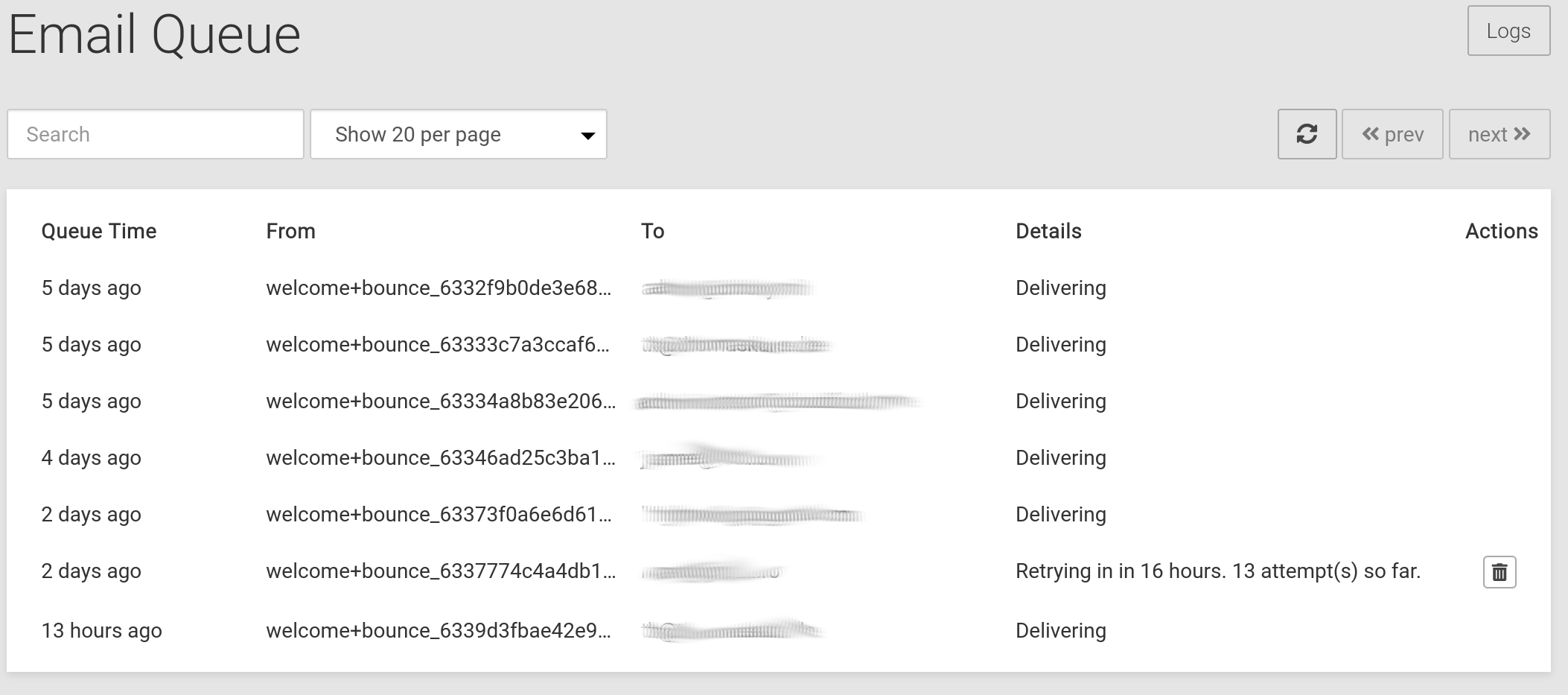Open the Logs page
Viewport: 1568px width, 695px height.
pyautogui.click(x=1508, y=31)
